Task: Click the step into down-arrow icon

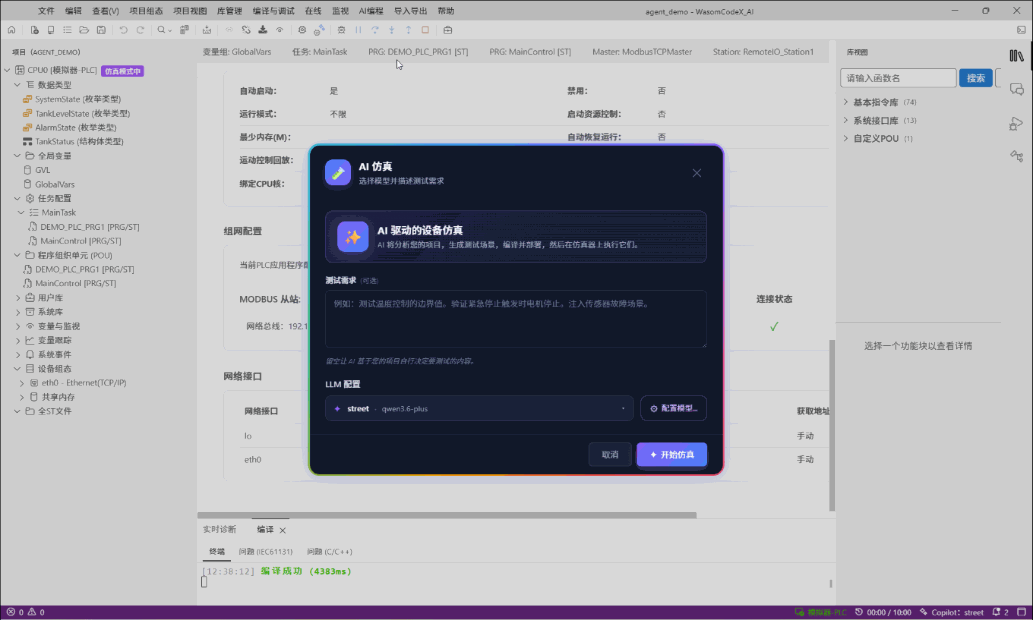Action: [391, 30]
